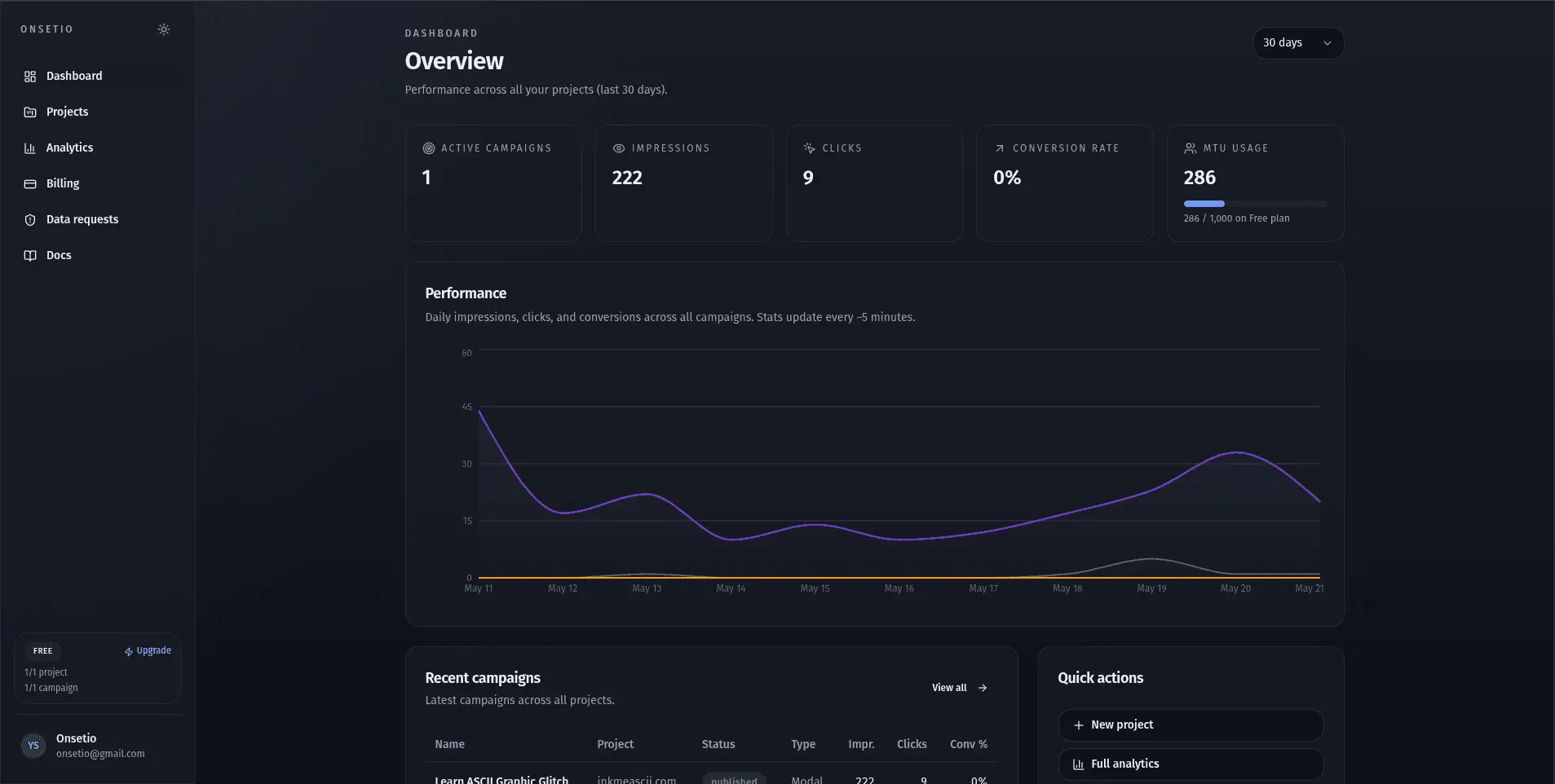Open Full analytics quick action

(1191, 764)
